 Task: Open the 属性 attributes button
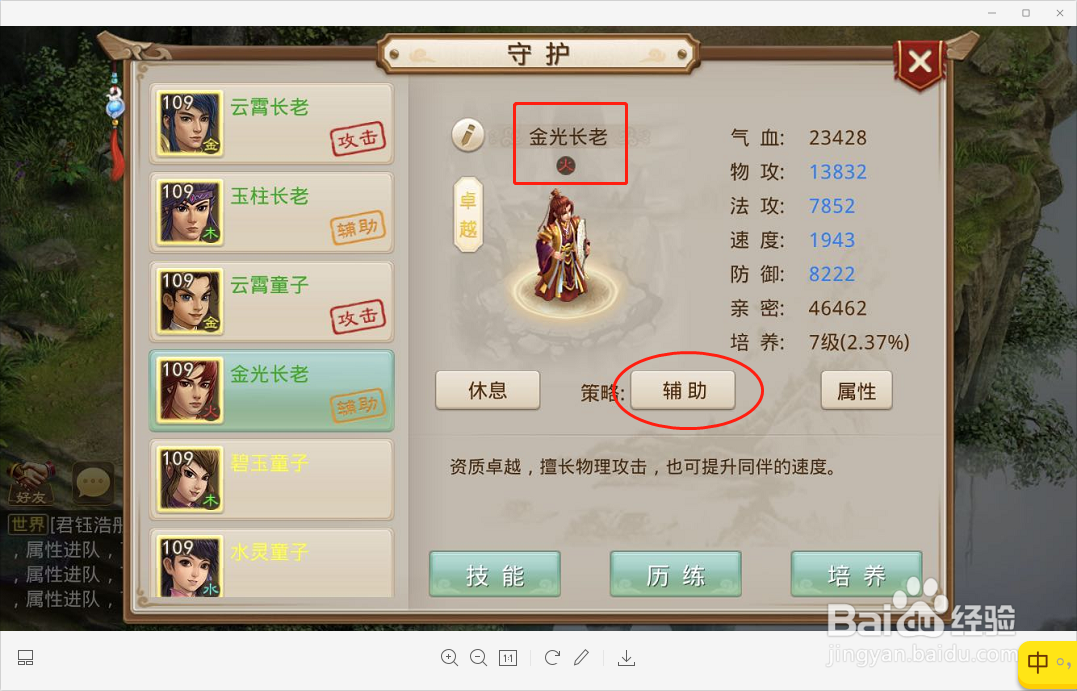857,391
